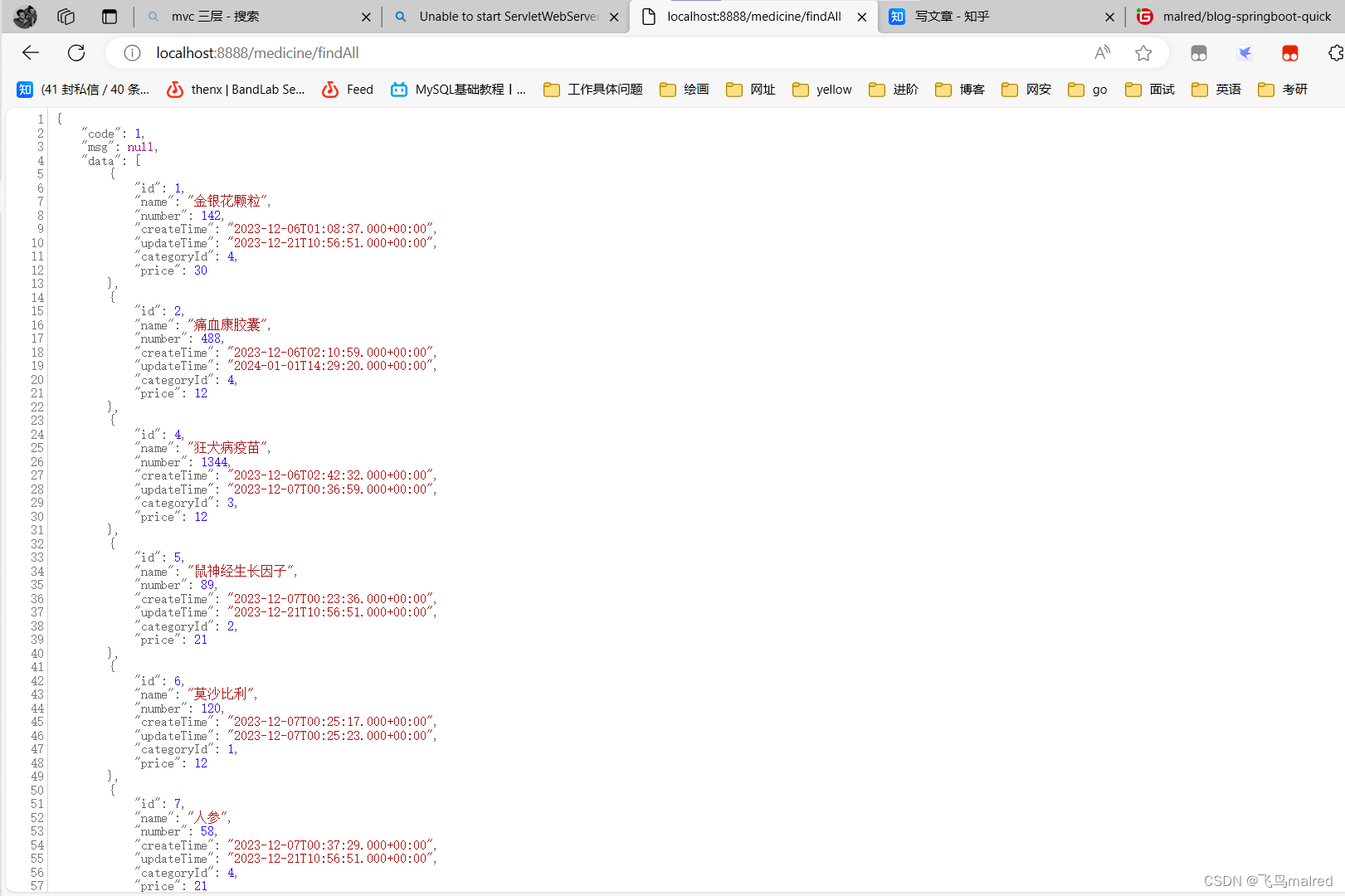
Task: Open the workspaces icon
Action: (66, 16)
